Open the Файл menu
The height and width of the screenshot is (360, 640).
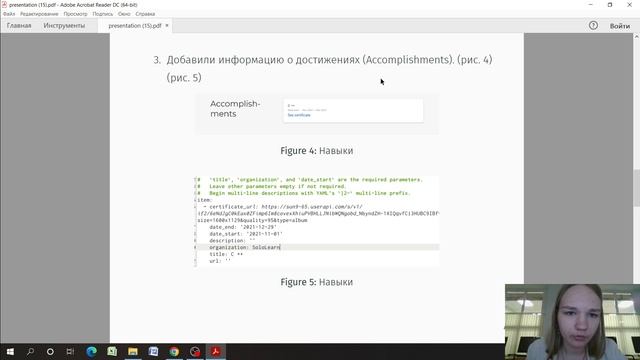(9, 14)
